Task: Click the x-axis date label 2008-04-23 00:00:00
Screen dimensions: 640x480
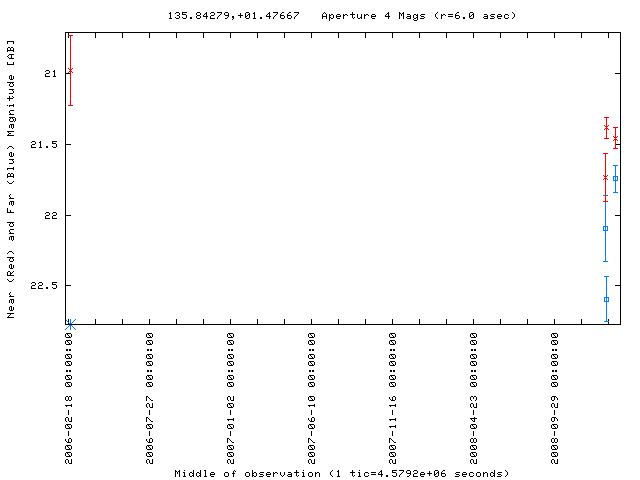Action: point(473,398)
